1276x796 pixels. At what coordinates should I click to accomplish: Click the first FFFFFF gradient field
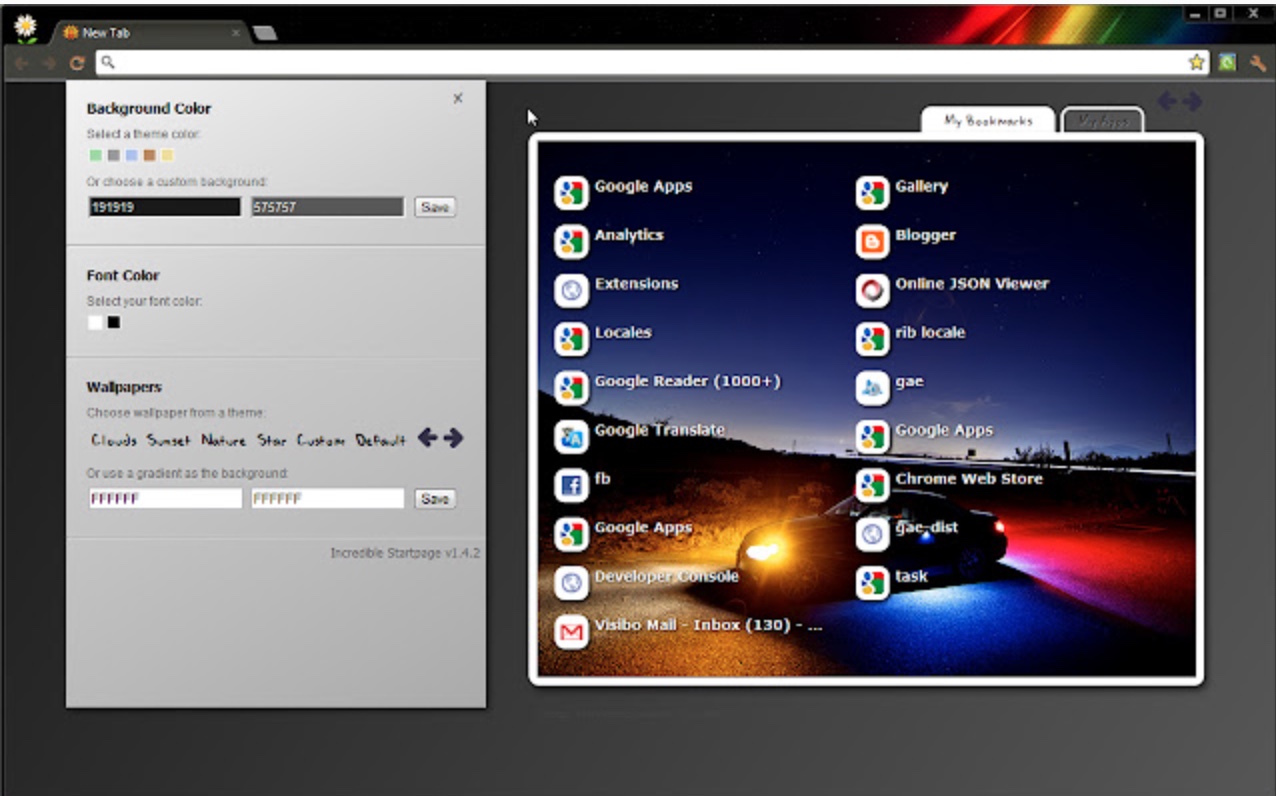point(165,498)
